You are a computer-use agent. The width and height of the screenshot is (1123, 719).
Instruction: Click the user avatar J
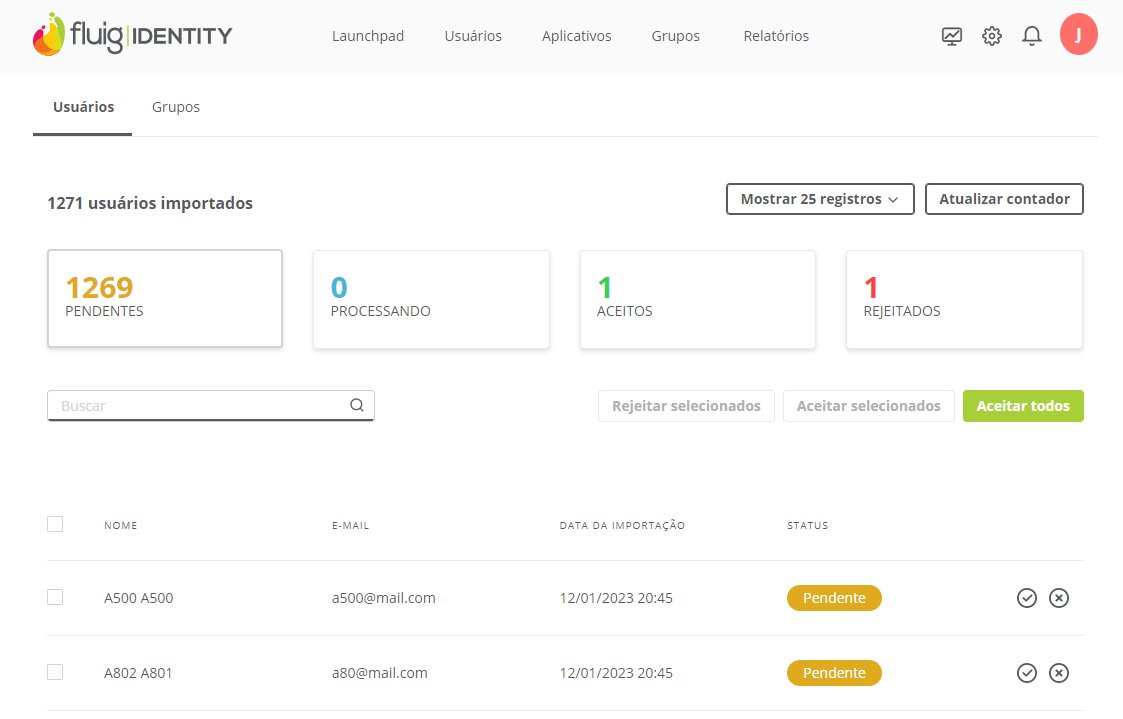click(x=1078, y=34)
